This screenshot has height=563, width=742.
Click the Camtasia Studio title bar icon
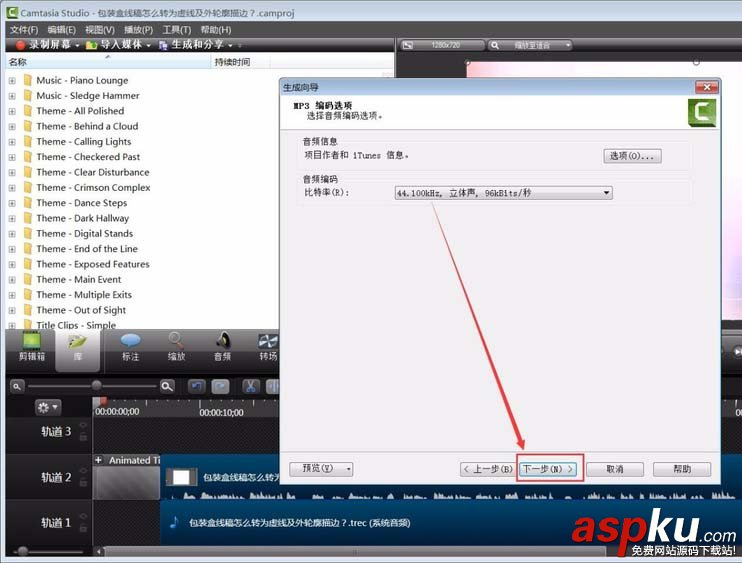point(12,12)
